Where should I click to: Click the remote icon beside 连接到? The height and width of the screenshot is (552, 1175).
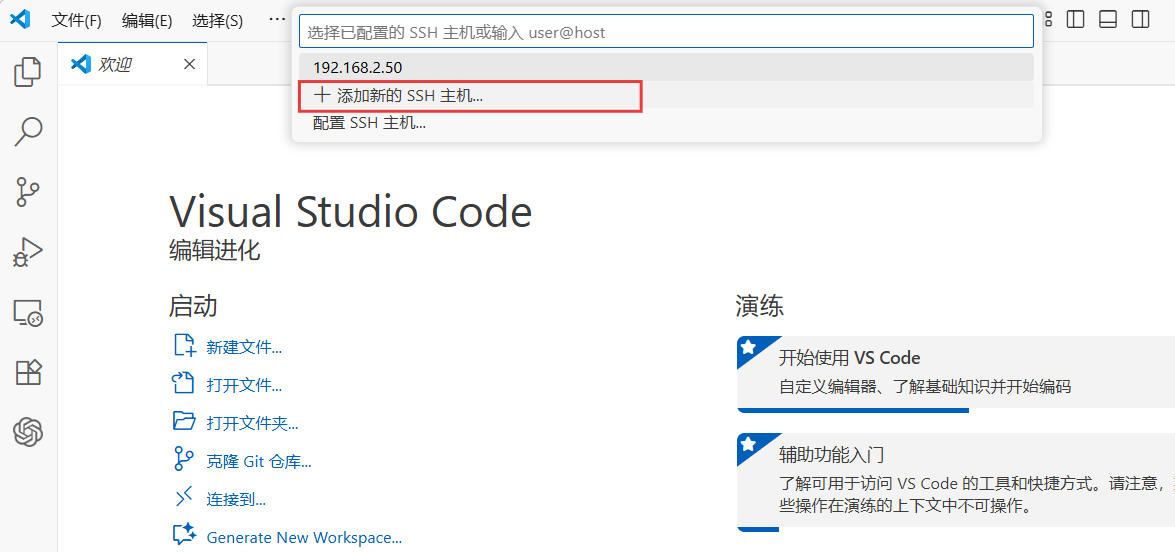click(x=184, y=496)
